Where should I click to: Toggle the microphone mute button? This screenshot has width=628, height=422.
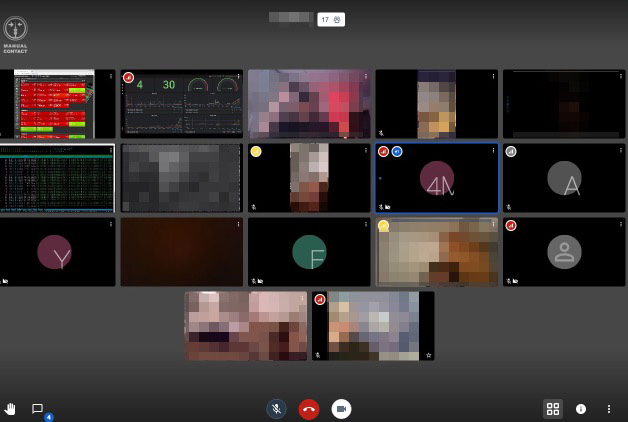(x=277, y=409)
